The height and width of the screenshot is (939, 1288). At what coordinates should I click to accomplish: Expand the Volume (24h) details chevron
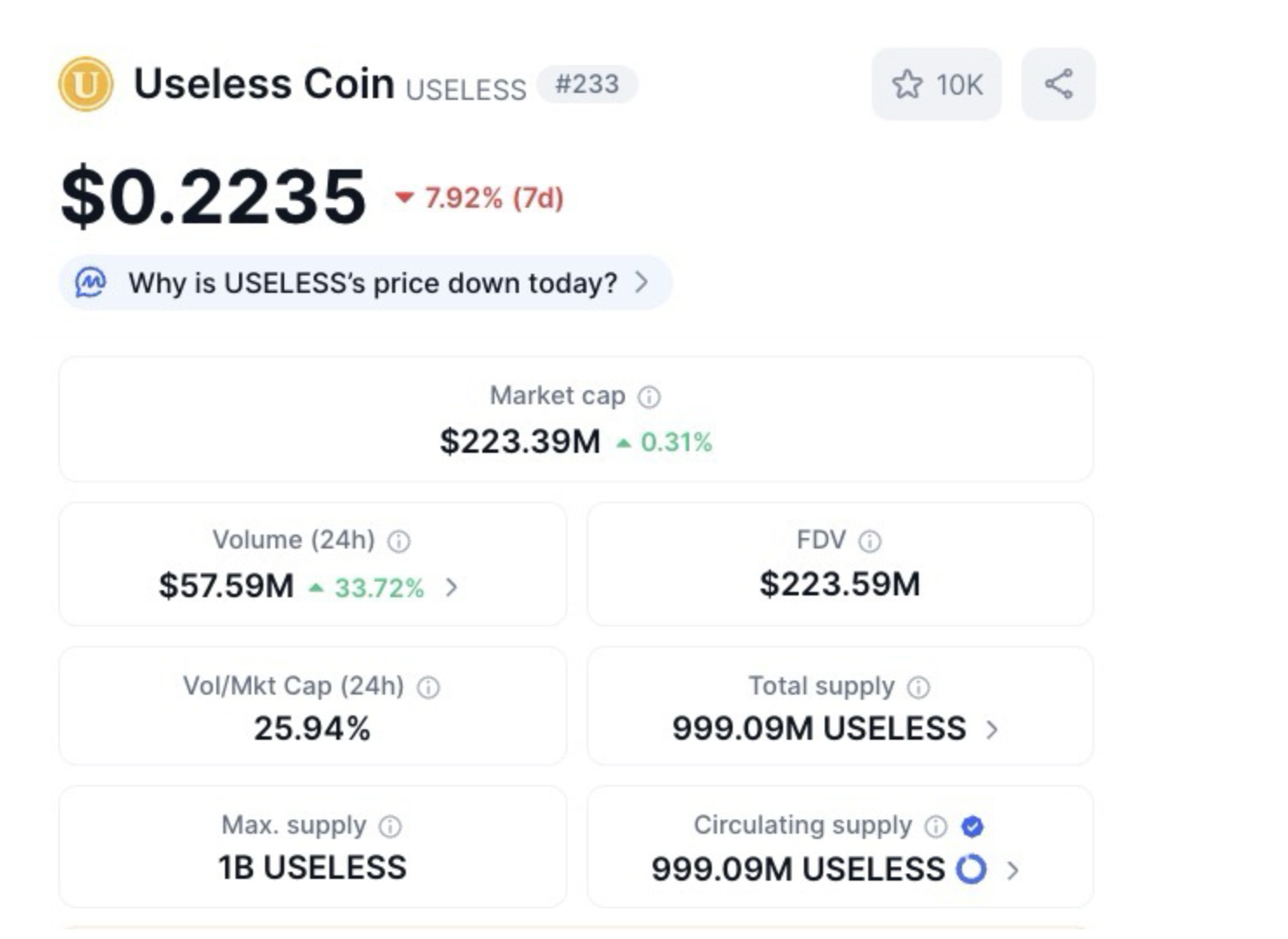[451, 588]
